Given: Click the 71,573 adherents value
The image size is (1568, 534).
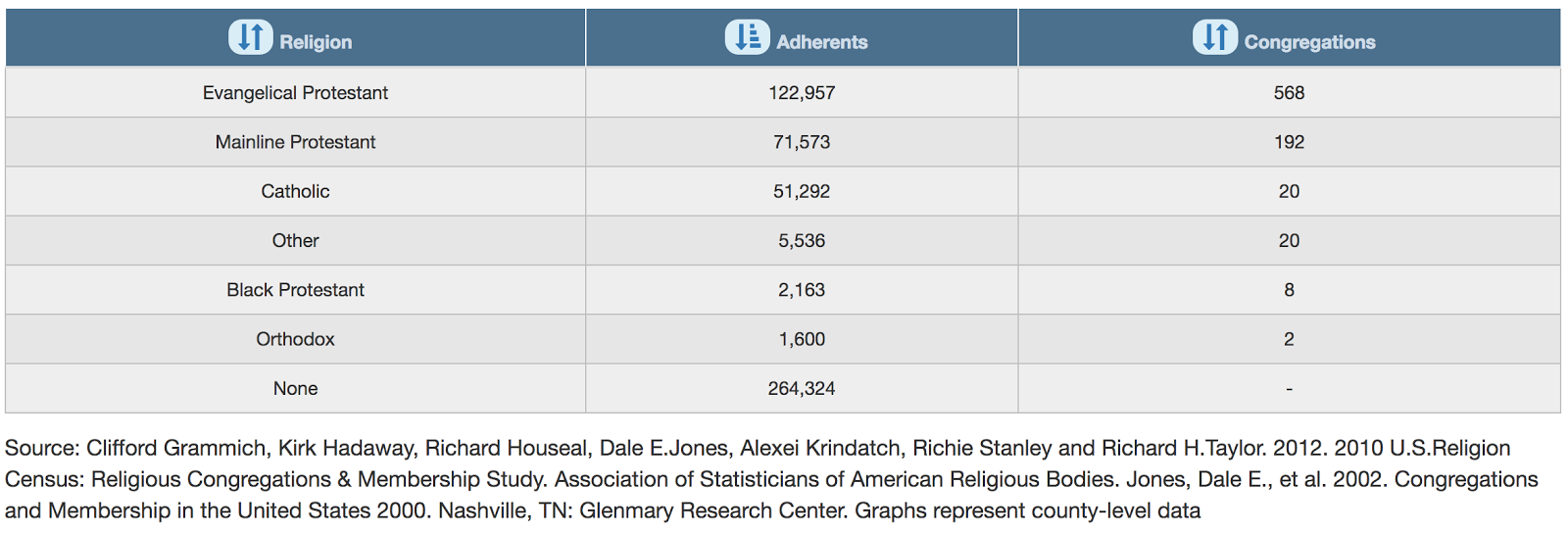Looking at the screenshot, I should (x=802, y=142).
